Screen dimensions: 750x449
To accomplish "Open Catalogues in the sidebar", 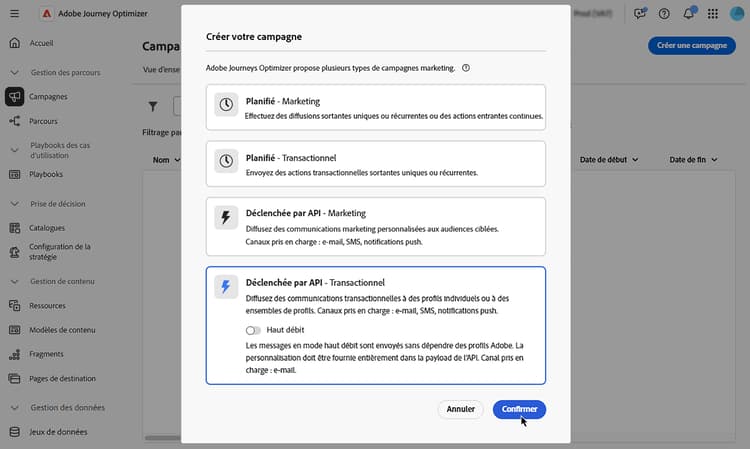I will coord(47,228).
